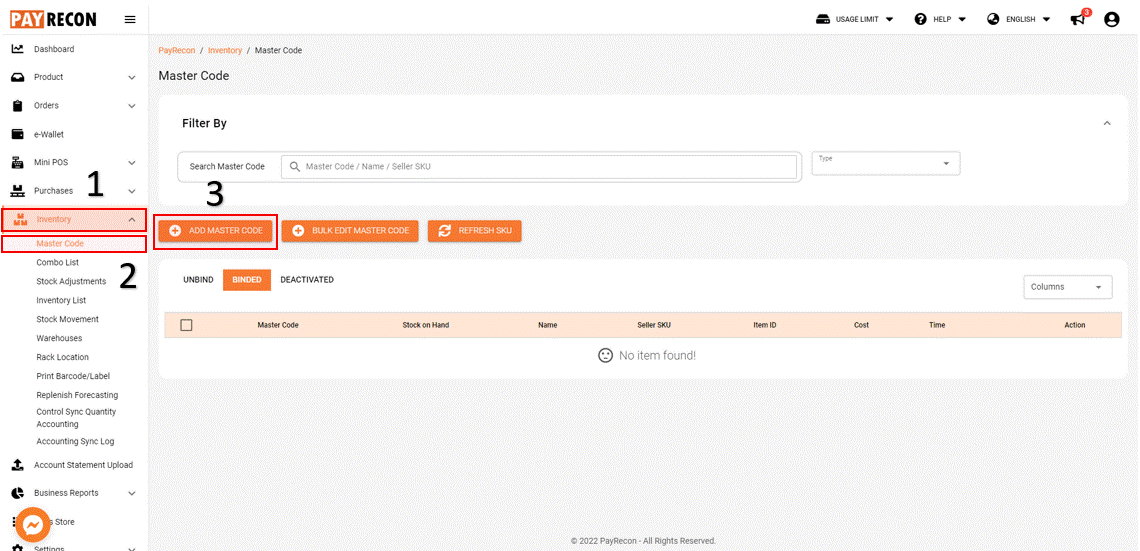The image size is (1140, 551).
Task: Switch to the Binded tab
Action: point(247,280)
